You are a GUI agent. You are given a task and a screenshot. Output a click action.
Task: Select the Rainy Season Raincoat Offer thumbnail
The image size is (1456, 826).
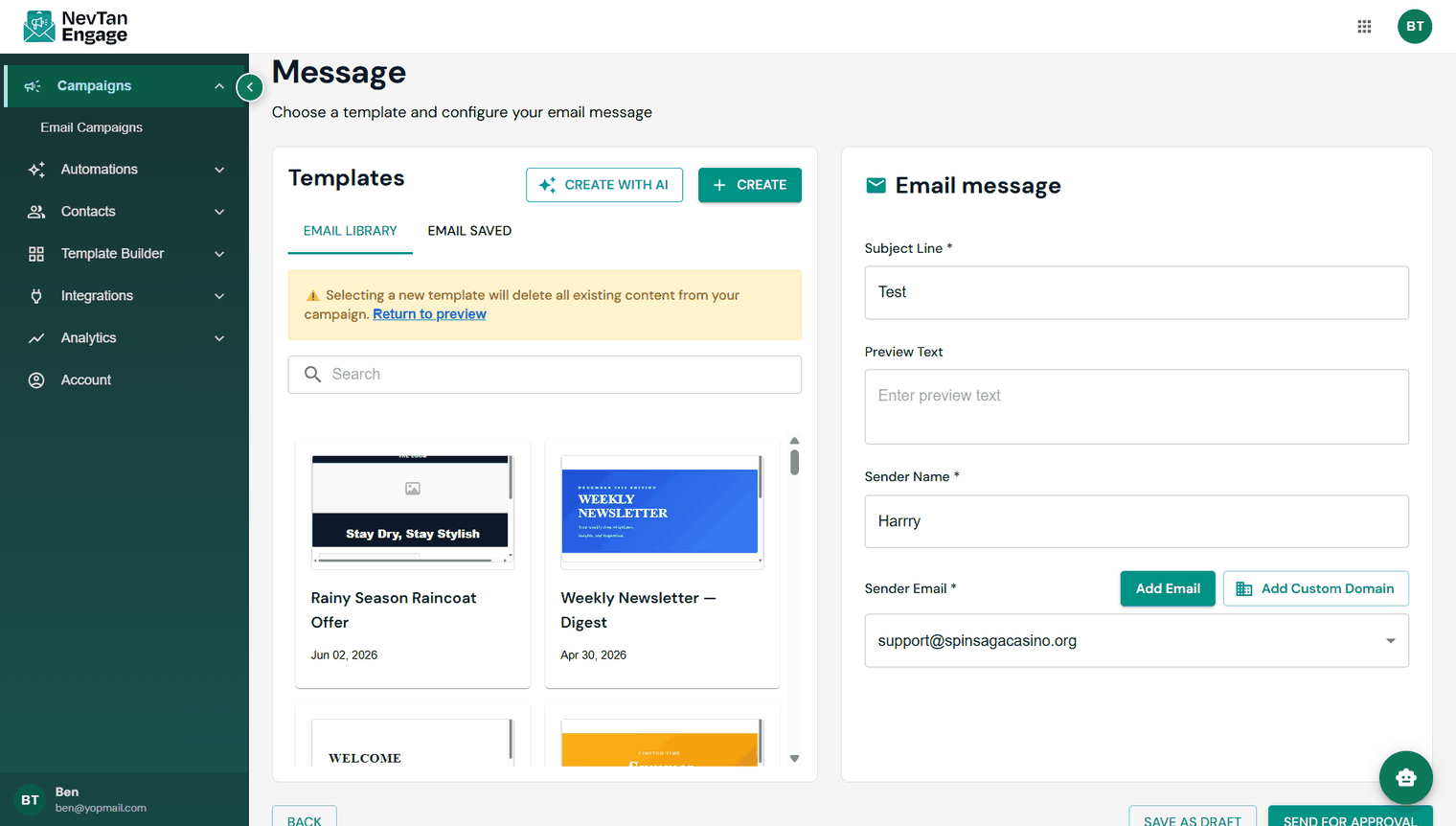coord(413,512)
